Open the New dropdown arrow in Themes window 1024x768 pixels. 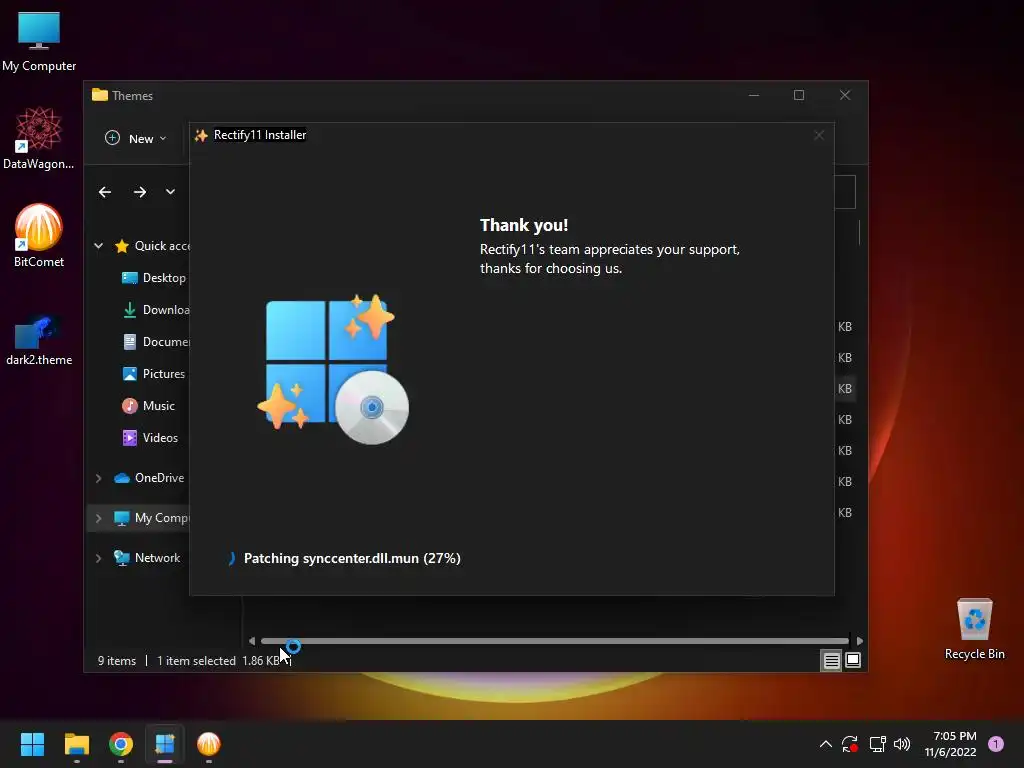(163, 138)
